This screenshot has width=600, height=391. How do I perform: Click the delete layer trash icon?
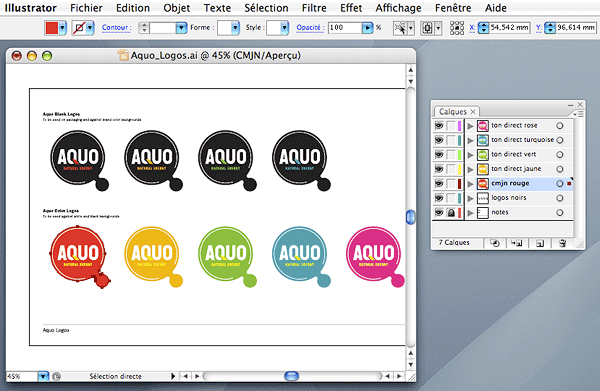point(562,243)
